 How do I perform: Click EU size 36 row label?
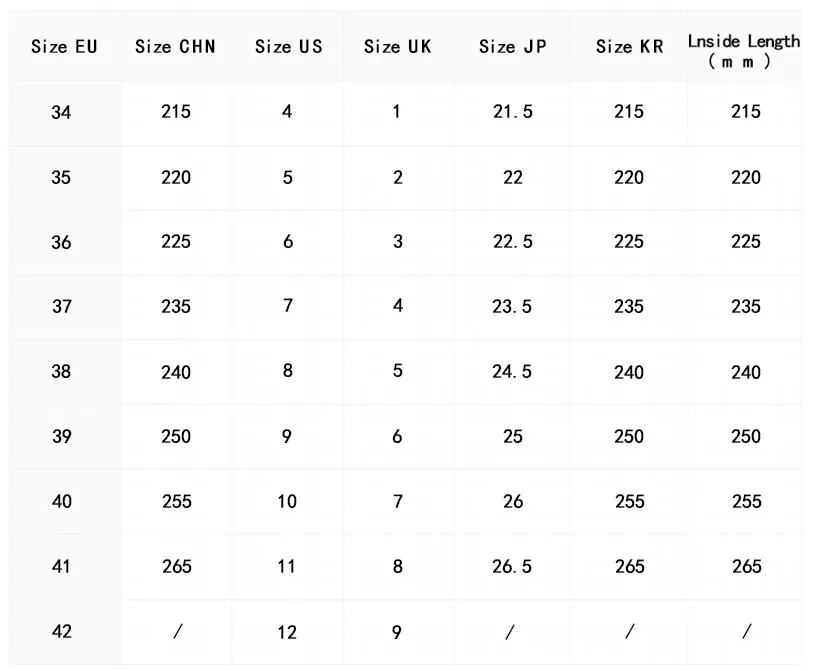[x=62, y=243]
